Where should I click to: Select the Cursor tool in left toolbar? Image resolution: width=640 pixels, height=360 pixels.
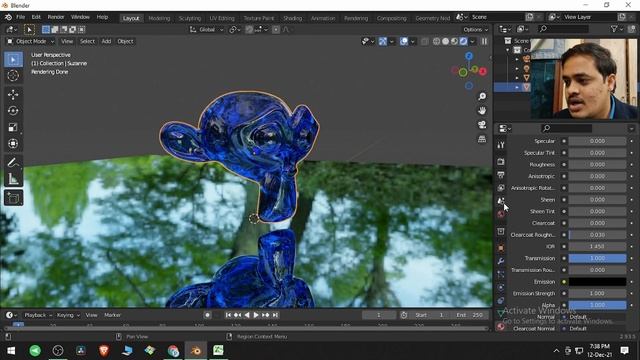coord(13,76)
